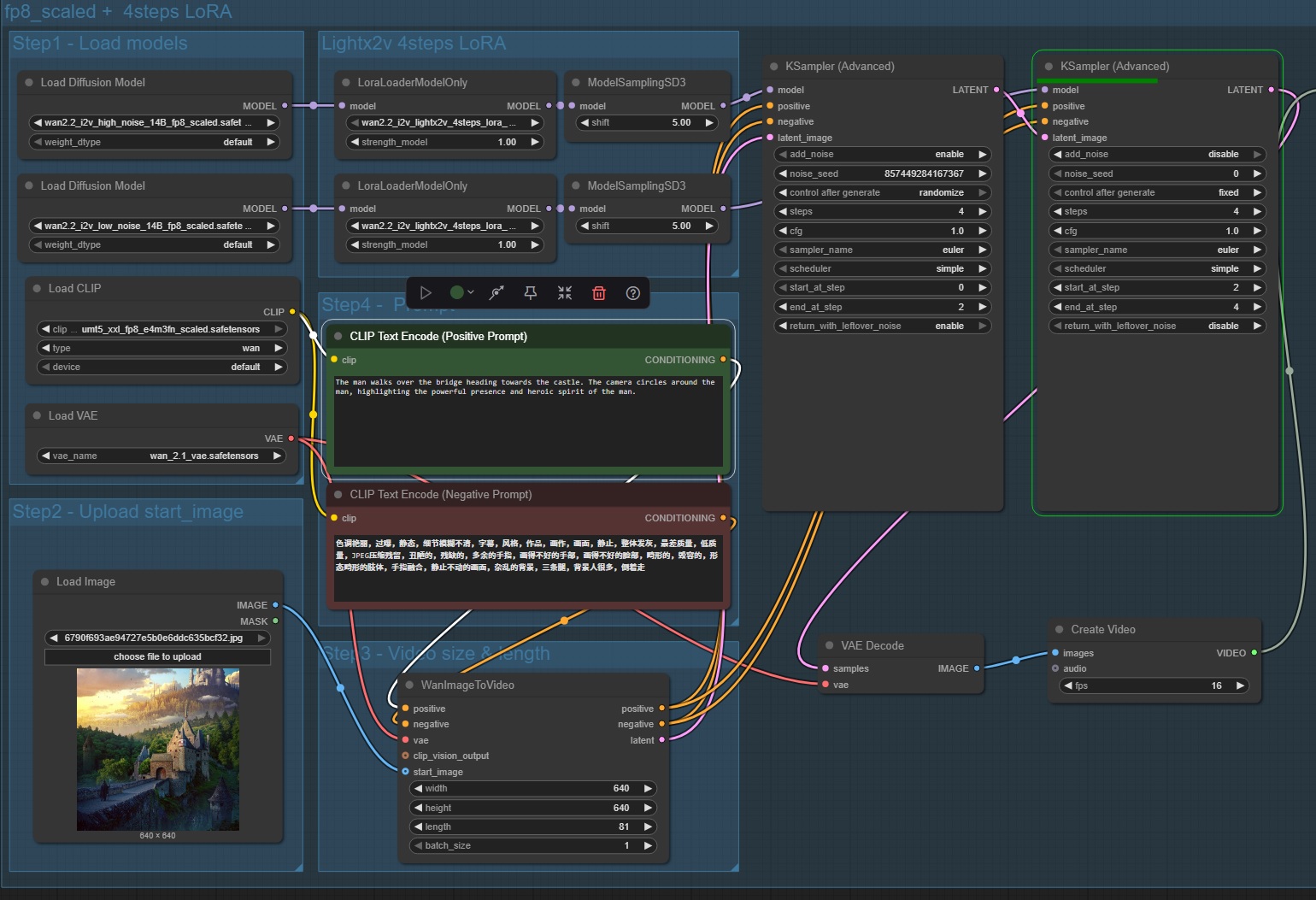The image size is (1316, 900).
Task: Delete selected node with the red trash icon
Action: pyautogui.click(x=599, y=293)
